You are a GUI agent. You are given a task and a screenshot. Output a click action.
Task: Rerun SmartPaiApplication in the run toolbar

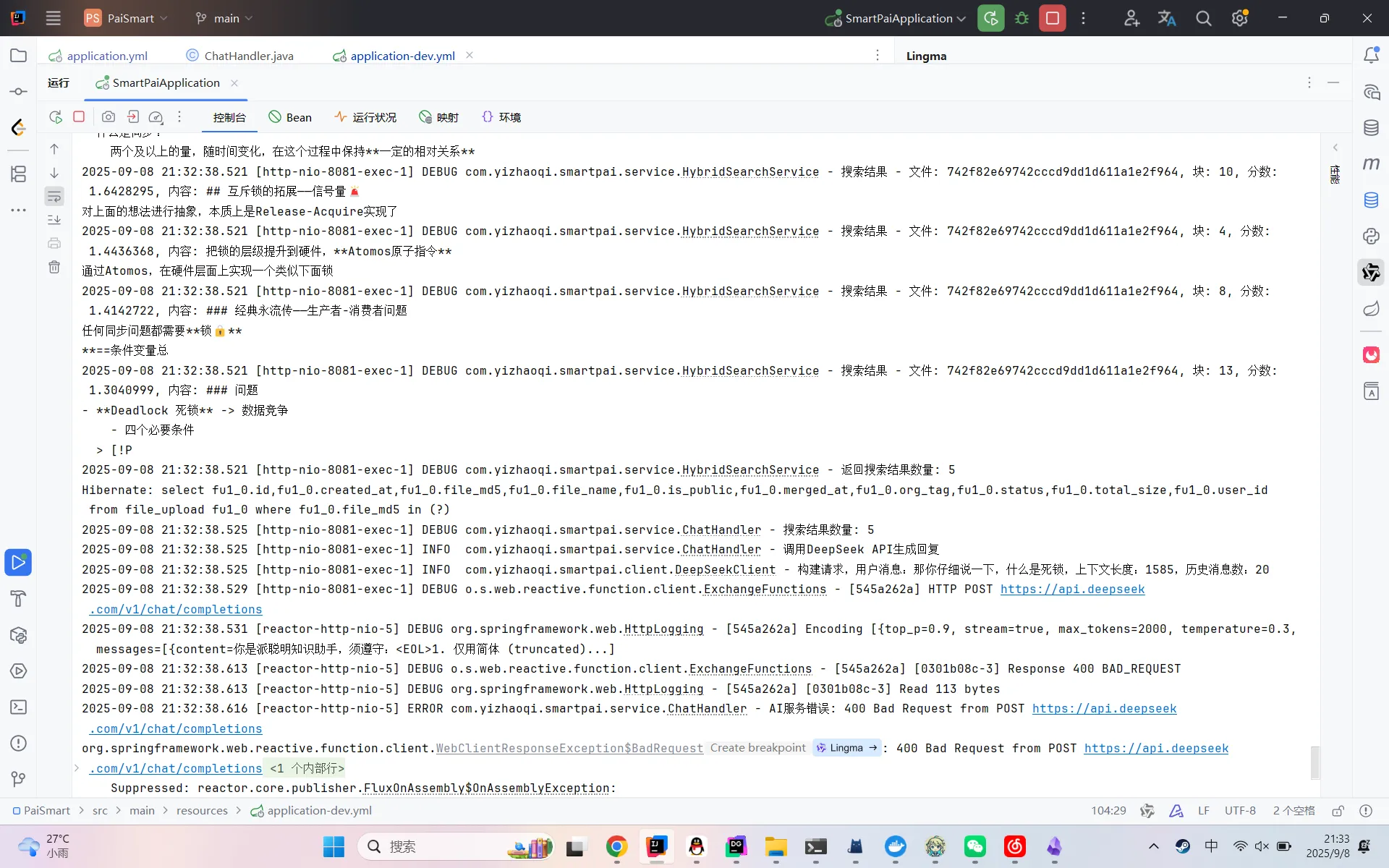pos(55,117)
